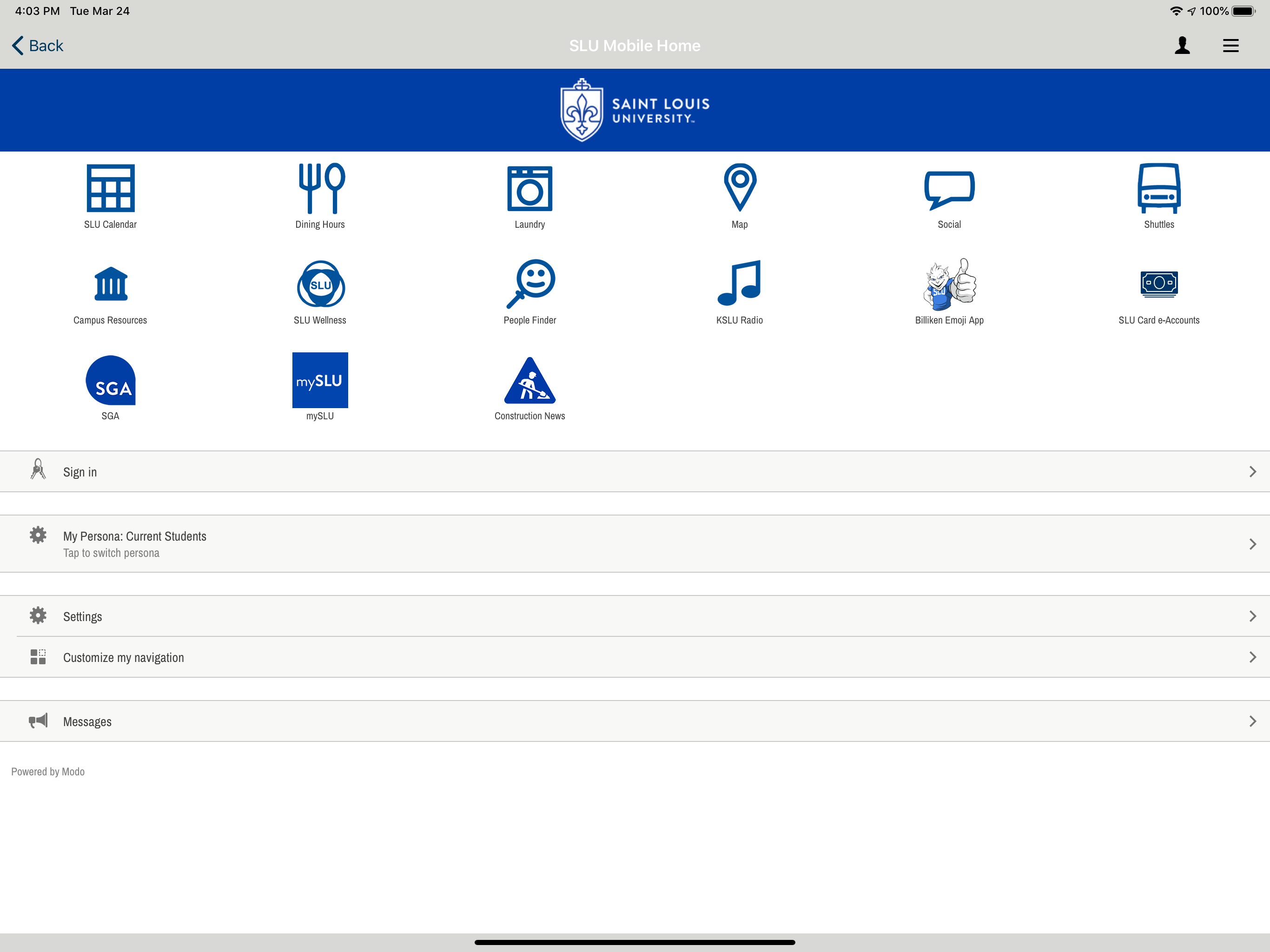
Task: Tap the gear icon beside My Persona
Action: (x=38, y=535)
